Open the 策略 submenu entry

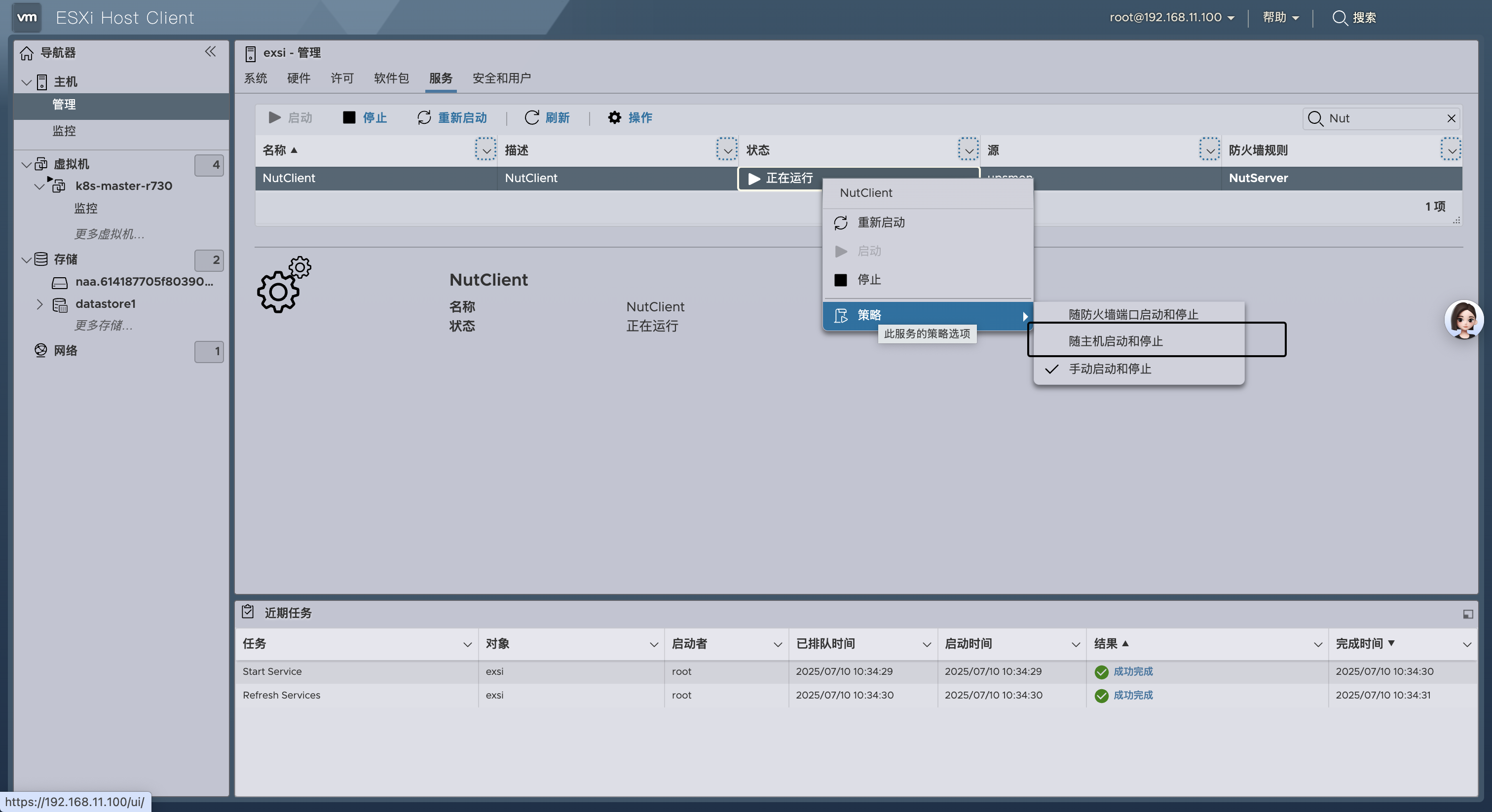(x=928, y=315)
